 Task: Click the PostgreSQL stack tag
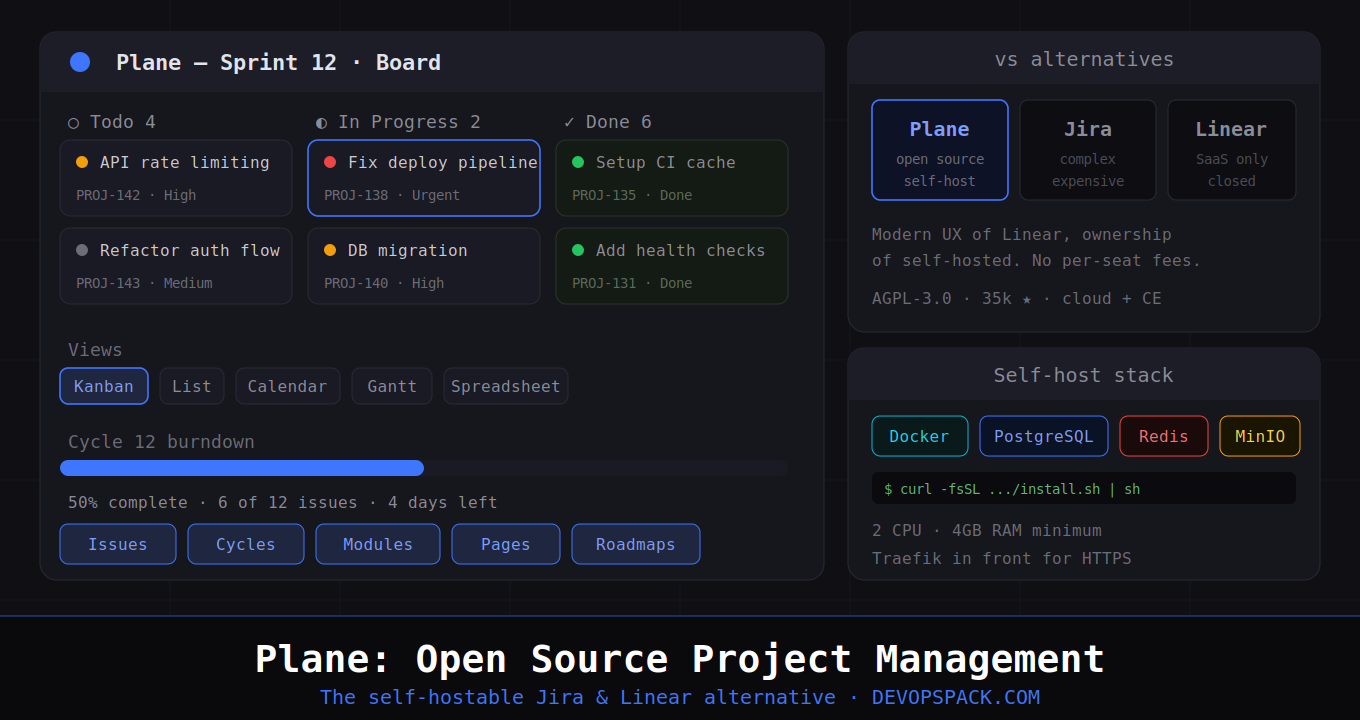[x=1044, y=436]
